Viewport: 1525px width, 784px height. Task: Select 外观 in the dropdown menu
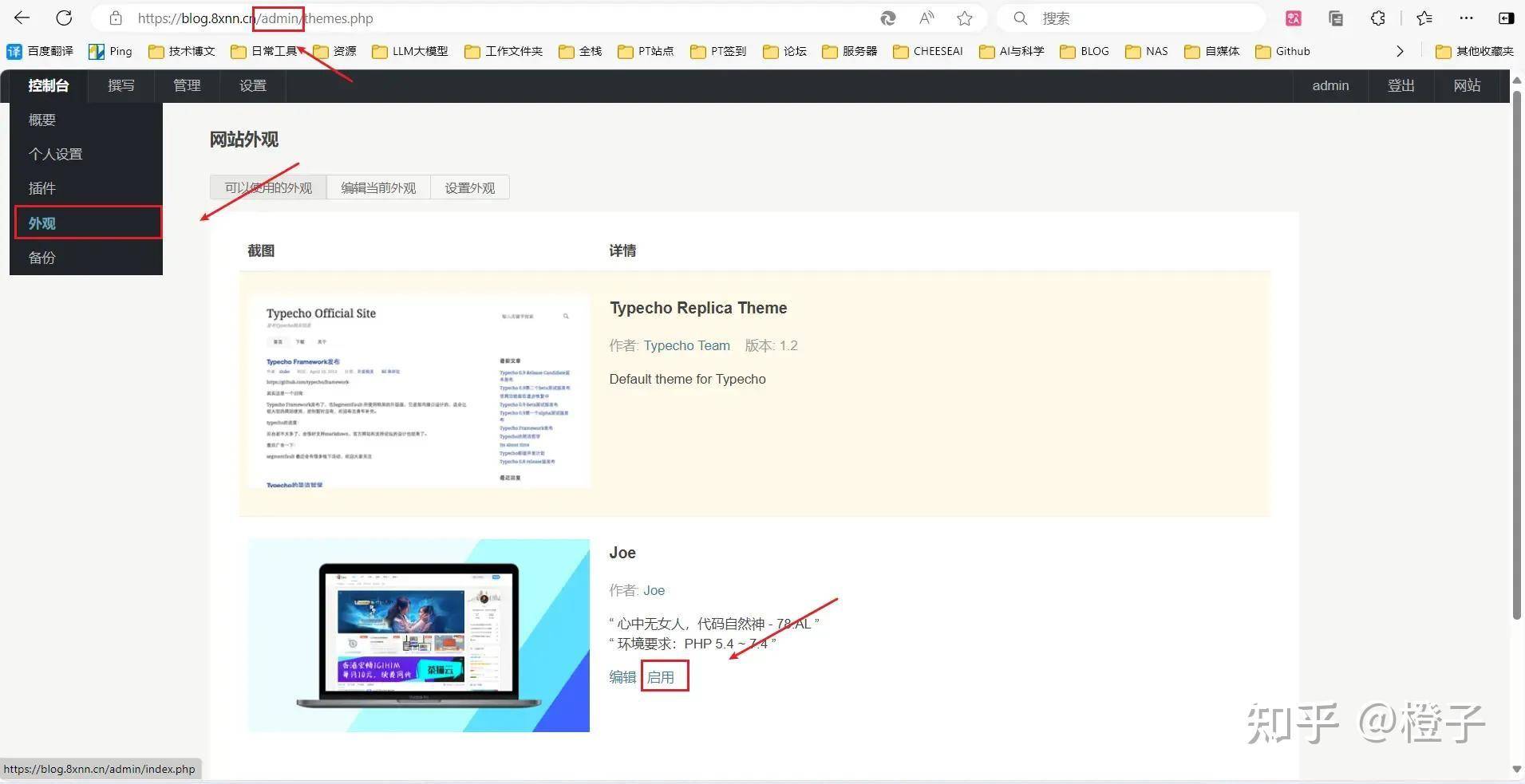(x=88, y=223)
